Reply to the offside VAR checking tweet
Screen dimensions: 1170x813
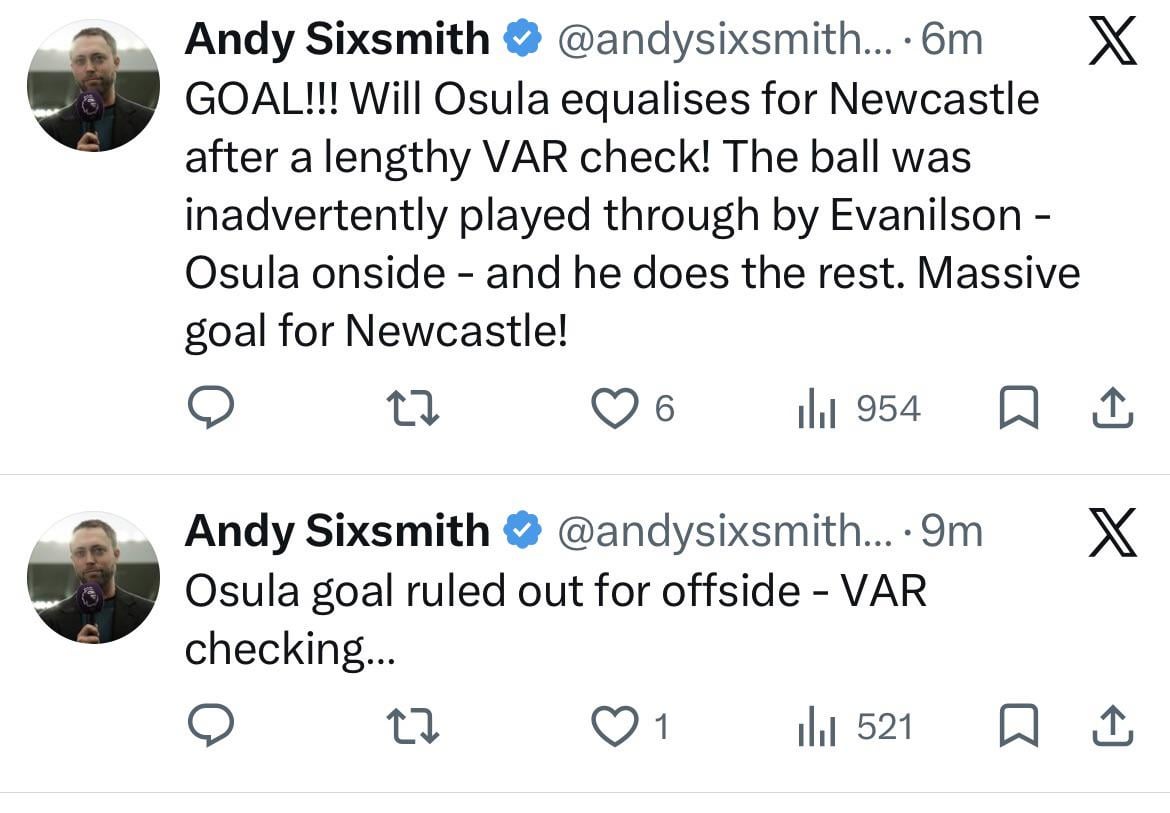click(x=211, y=726)
